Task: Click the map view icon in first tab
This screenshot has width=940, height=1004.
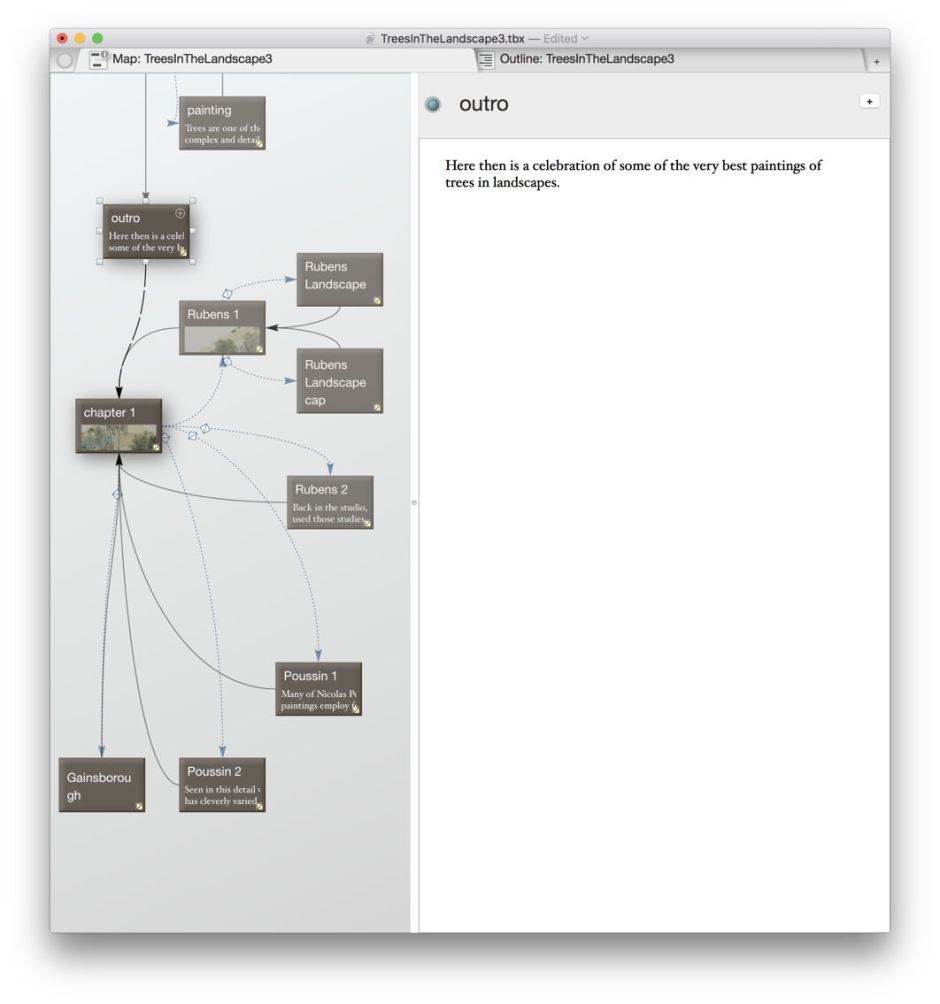Action: pos(99,60)
